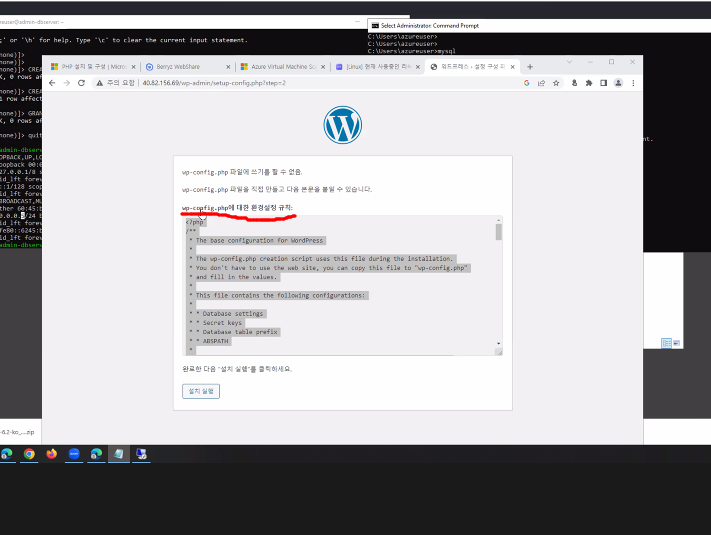Open the extension icon left of the puzzle
Viewport: 711px width, 535px height.
[x=574, y=83]
